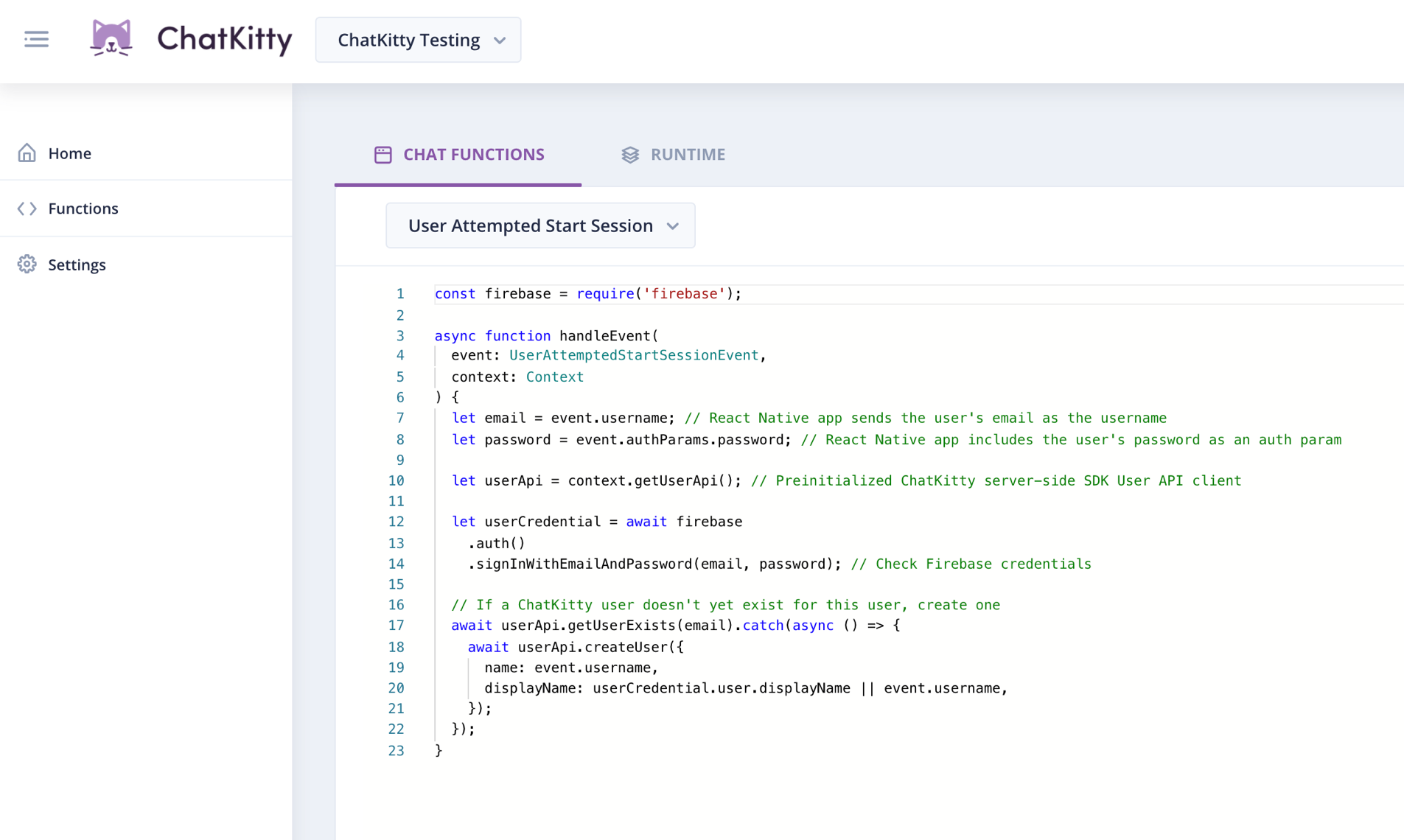1404x840 pixels.
Task: Click the Settings gear icon
Action: click(27, 265)
